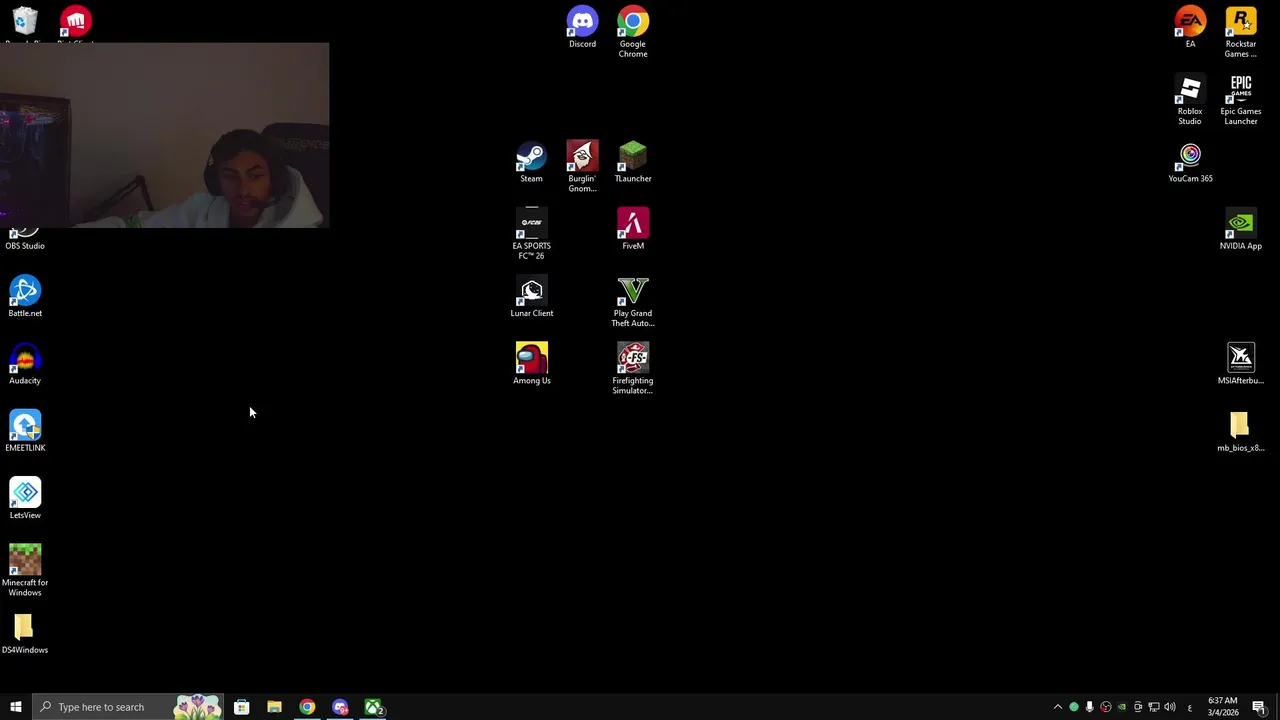This screenshot has height=720, width=1280.
Task: Open the Windows Start menu
Action: [x=15, y=707]
